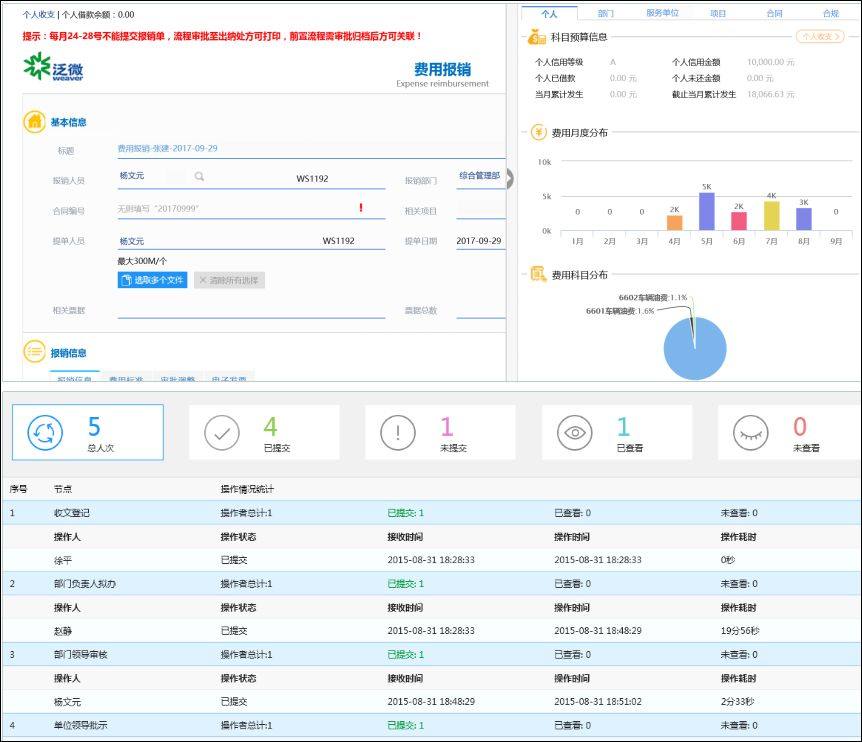Screen dimensions: 862x742
Task: Click the 未查看 closed eye icon
Action: 751,432
